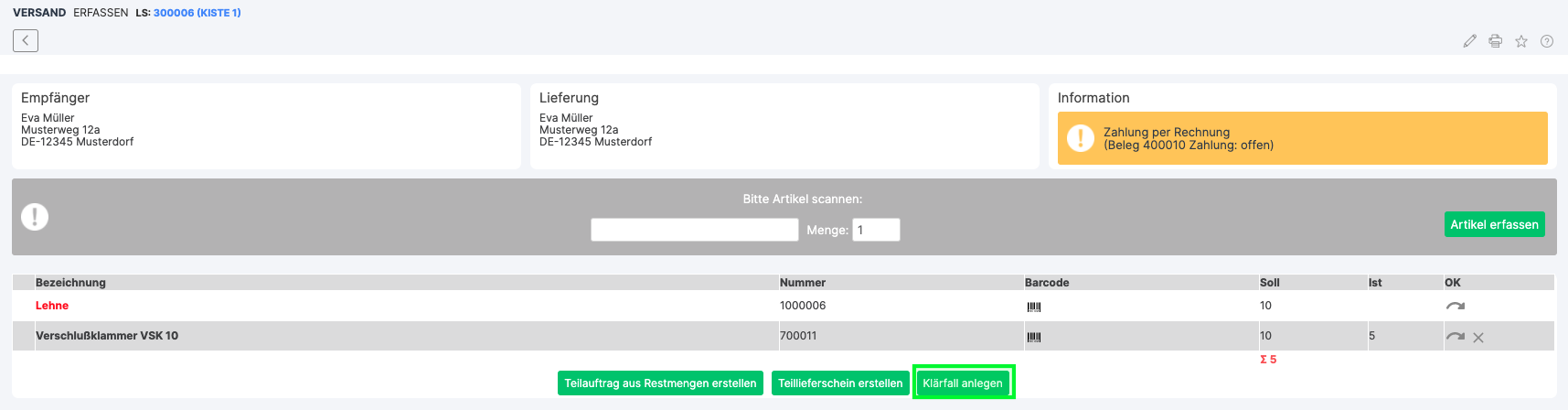Click barcode icon for Verschlußklammer VSK 10
The image size is (1568, 410).
[1034, 337]
